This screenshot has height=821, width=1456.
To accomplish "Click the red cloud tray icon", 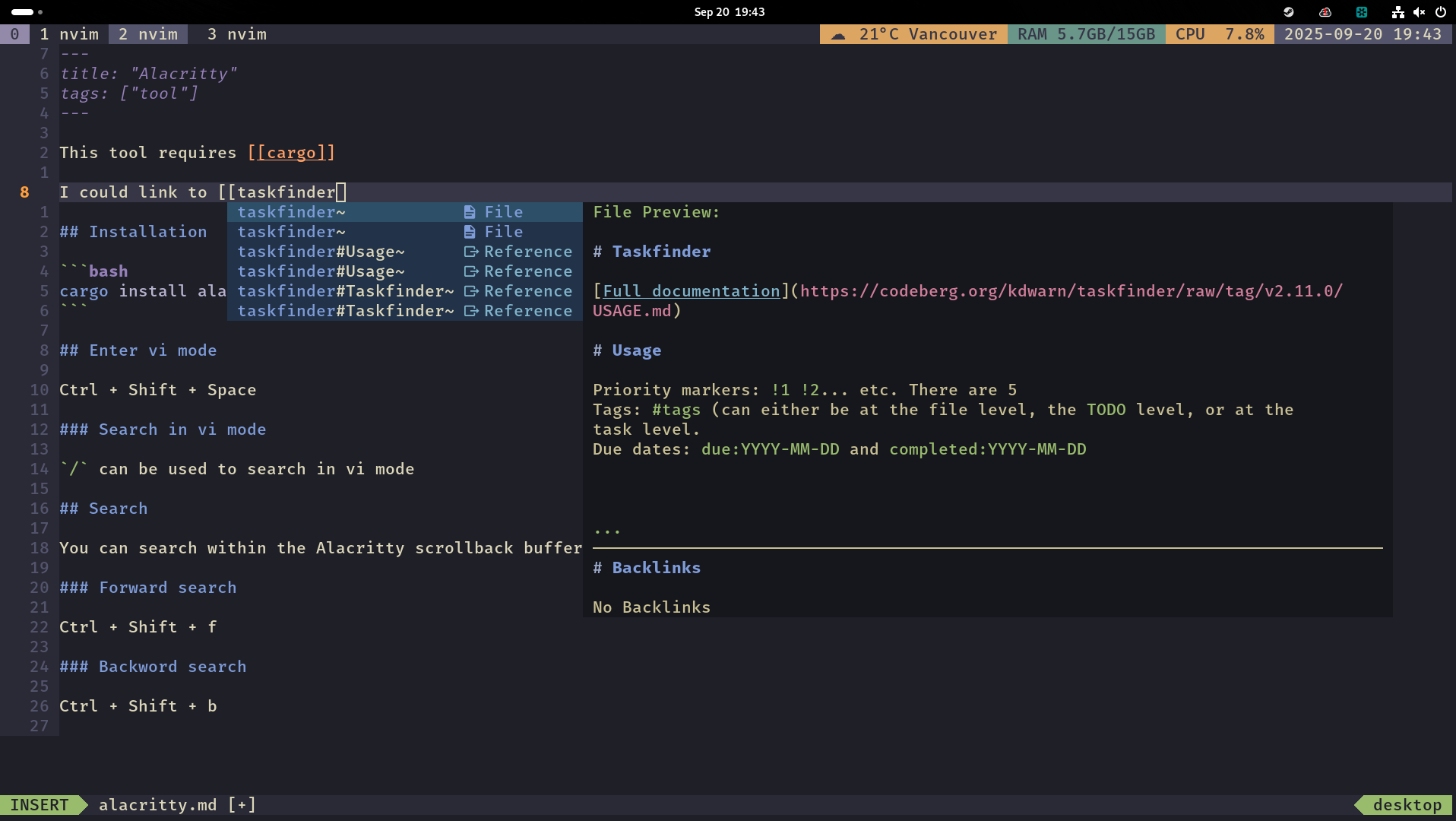I will tap(1325, 12).
